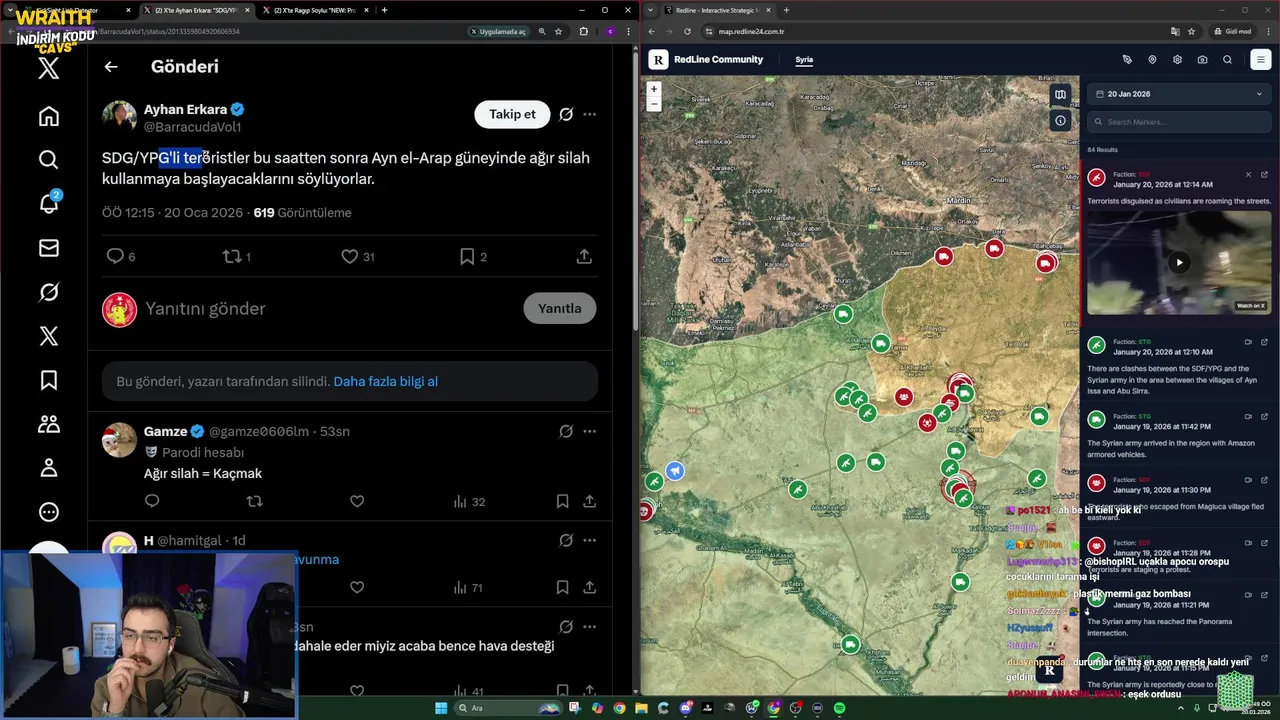Click the RedLine header search icon
1280x720 pixels.
[x=1227, y=60]
